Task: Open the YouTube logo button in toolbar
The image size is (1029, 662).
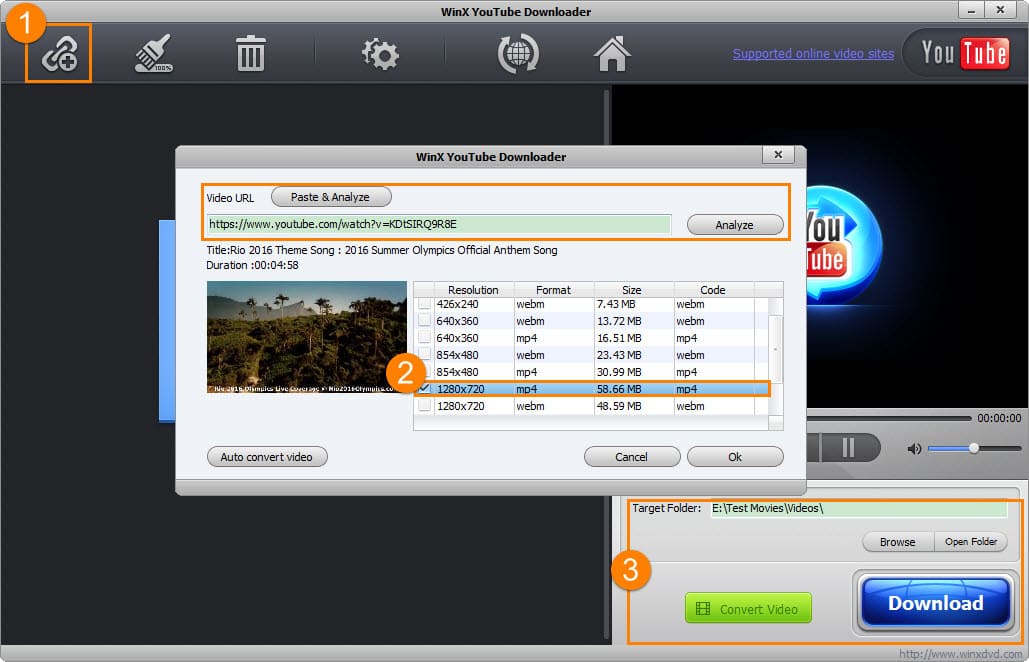Action: (x=964, y=53)
